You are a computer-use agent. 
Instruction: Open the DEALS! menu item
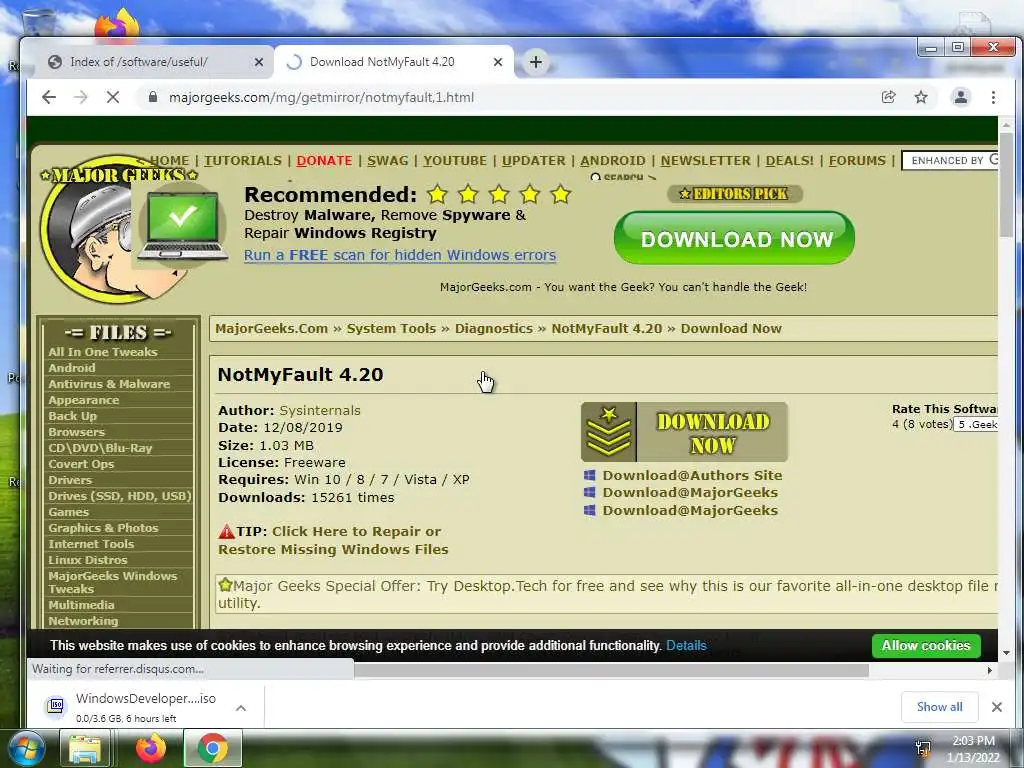[x=790, y=161]
